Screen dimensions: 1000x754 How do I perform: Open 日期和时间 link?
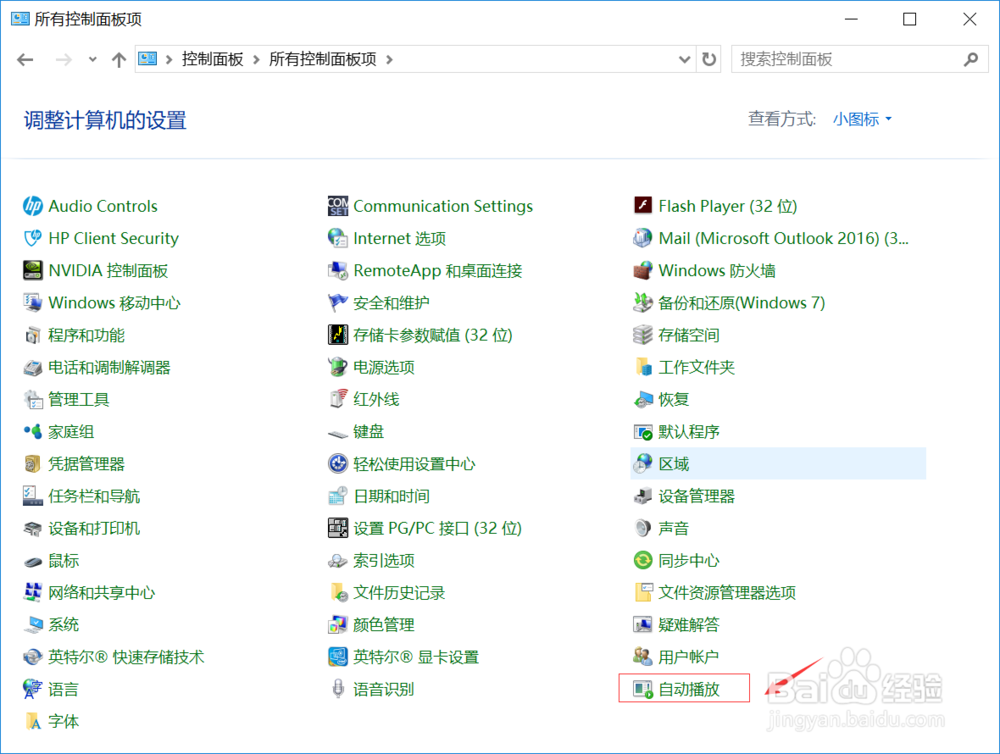point(392,496)
